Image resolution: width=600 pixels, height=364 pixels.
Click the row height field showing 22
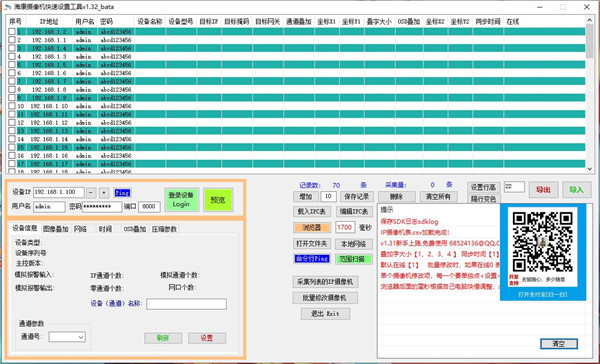click(x=514, y=187)
